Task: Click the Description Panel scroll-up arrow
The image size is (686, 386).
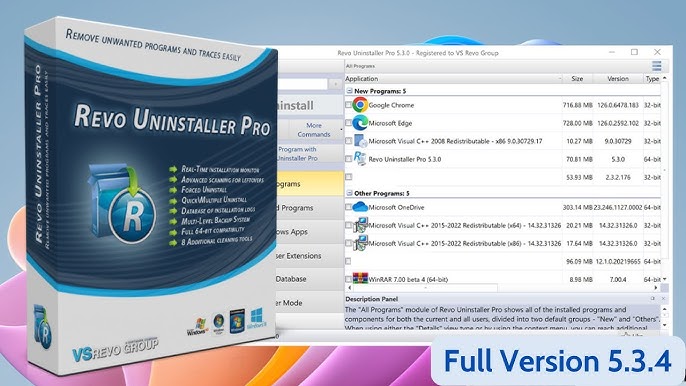Action: [x=665, y=309]
